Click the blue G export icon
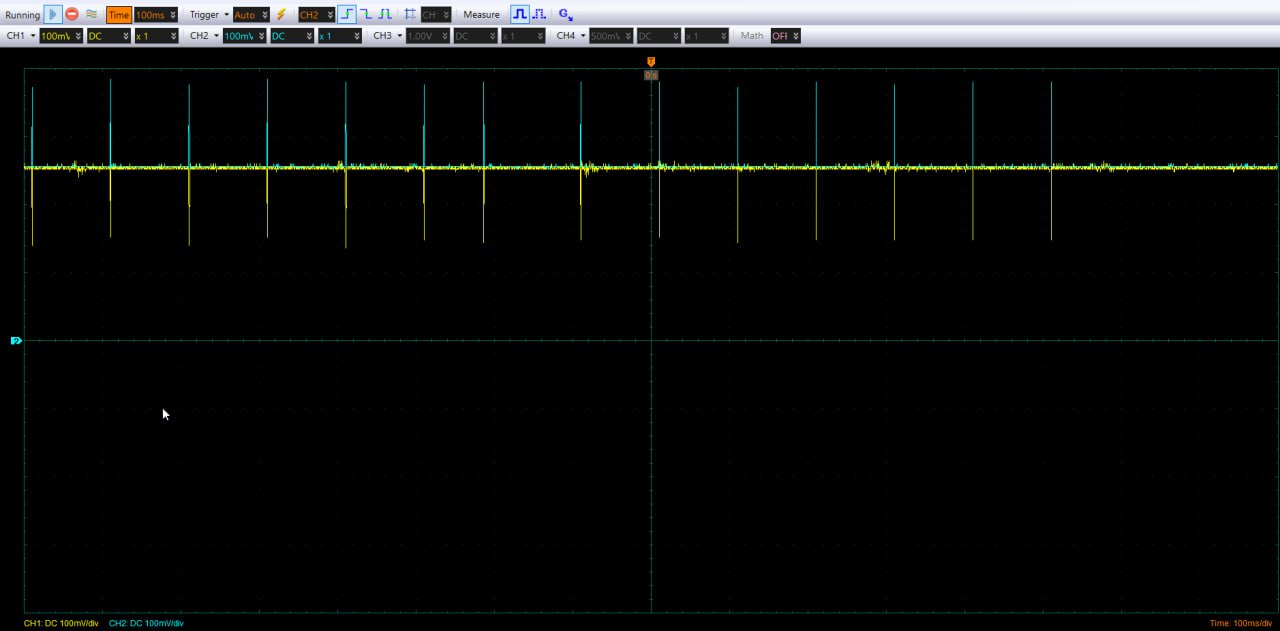1280x631 pixels. [565, 15]
